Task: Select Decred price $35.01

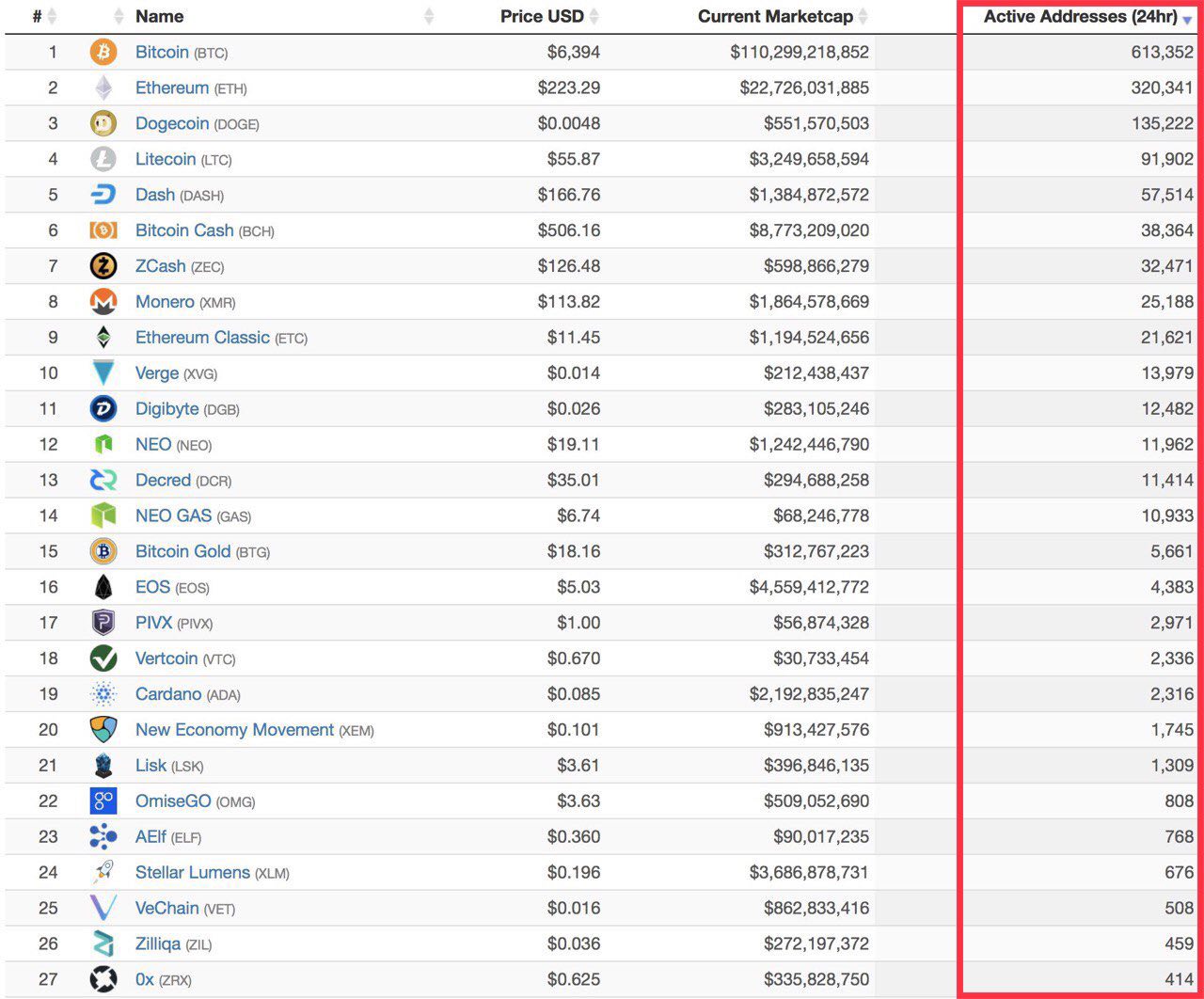Action: (574, 481)
